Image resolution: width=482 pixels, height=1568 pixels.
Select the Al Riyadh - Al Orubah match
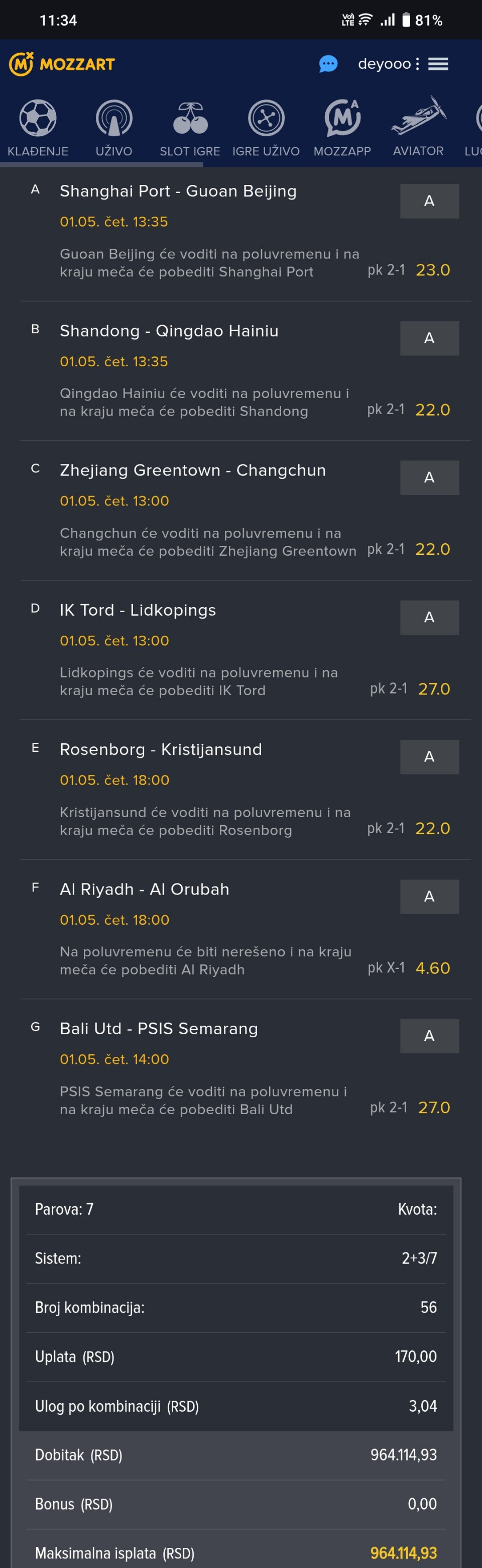(x=145, y=890)
